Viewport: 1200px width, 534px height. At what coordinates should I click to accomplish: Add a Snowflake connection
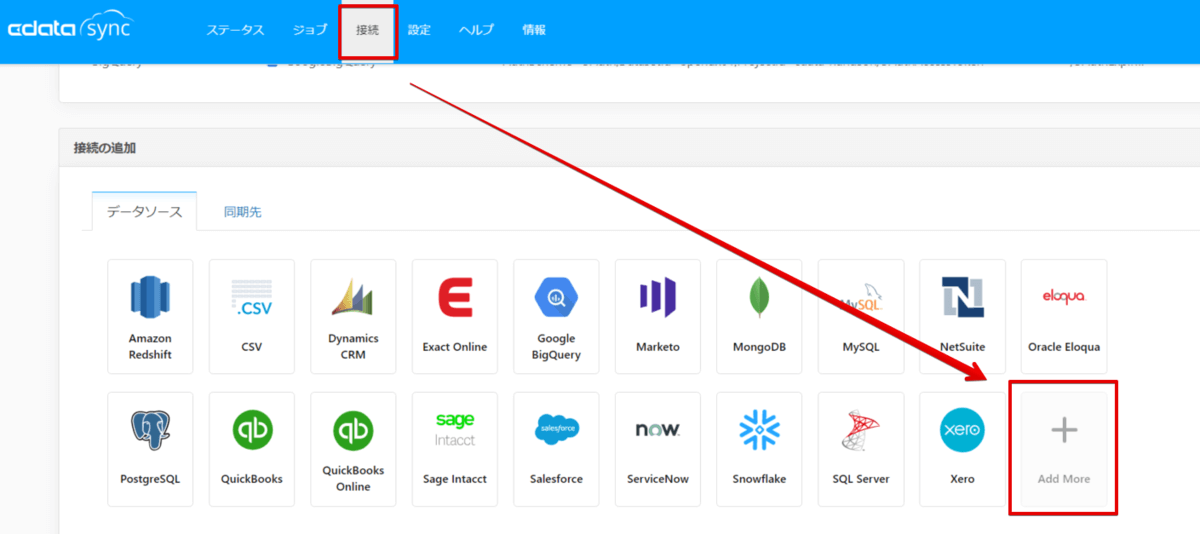point(759,449)
